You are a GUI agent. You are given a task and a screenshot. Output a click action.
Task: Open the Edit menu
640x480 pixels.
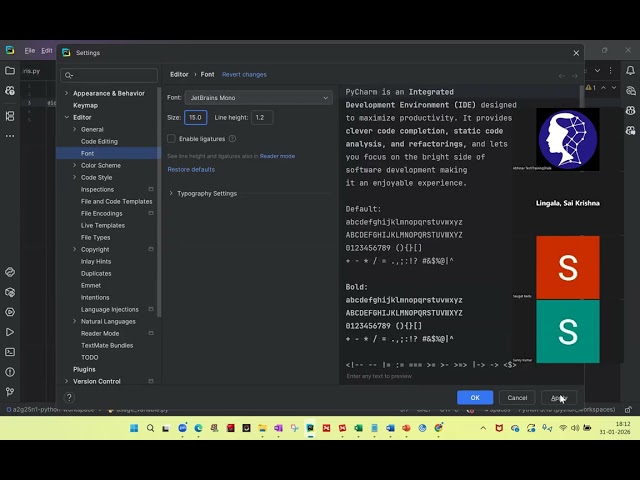(47, 51)
